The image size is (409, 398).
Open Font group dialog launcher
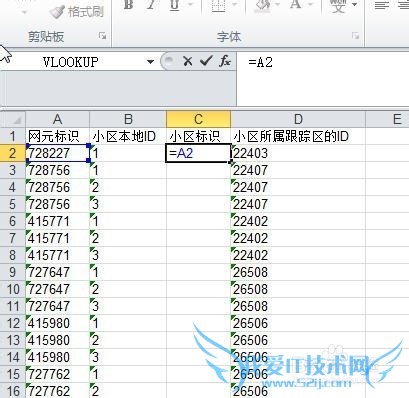(x=355, y=36)
